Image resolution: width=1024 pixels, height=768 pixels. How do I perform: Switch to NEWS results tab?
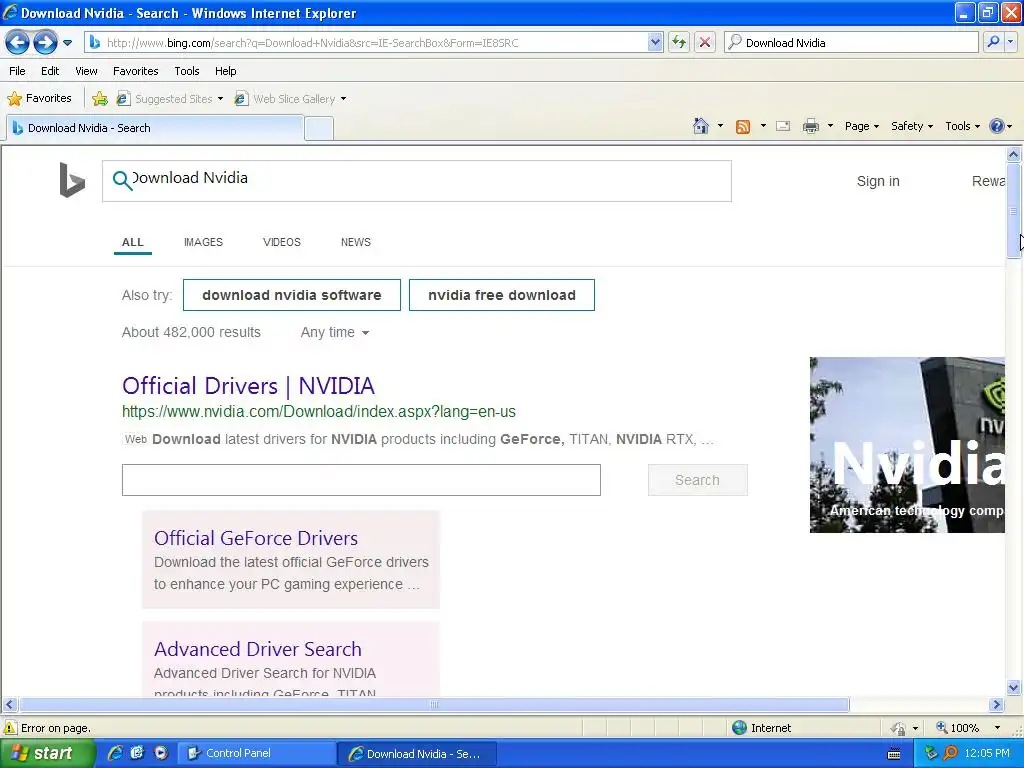click(x=355, y=242)
